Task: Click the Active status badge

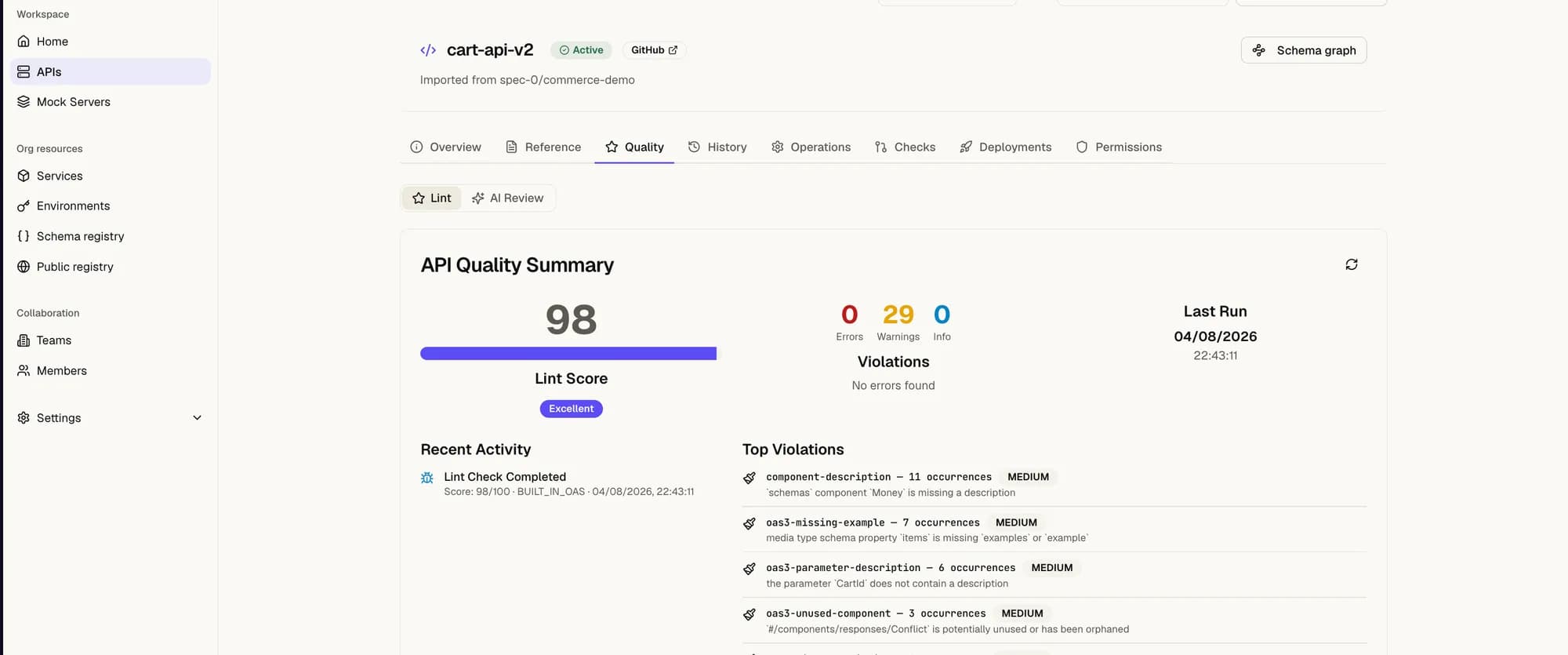Action: coord(581,50)
